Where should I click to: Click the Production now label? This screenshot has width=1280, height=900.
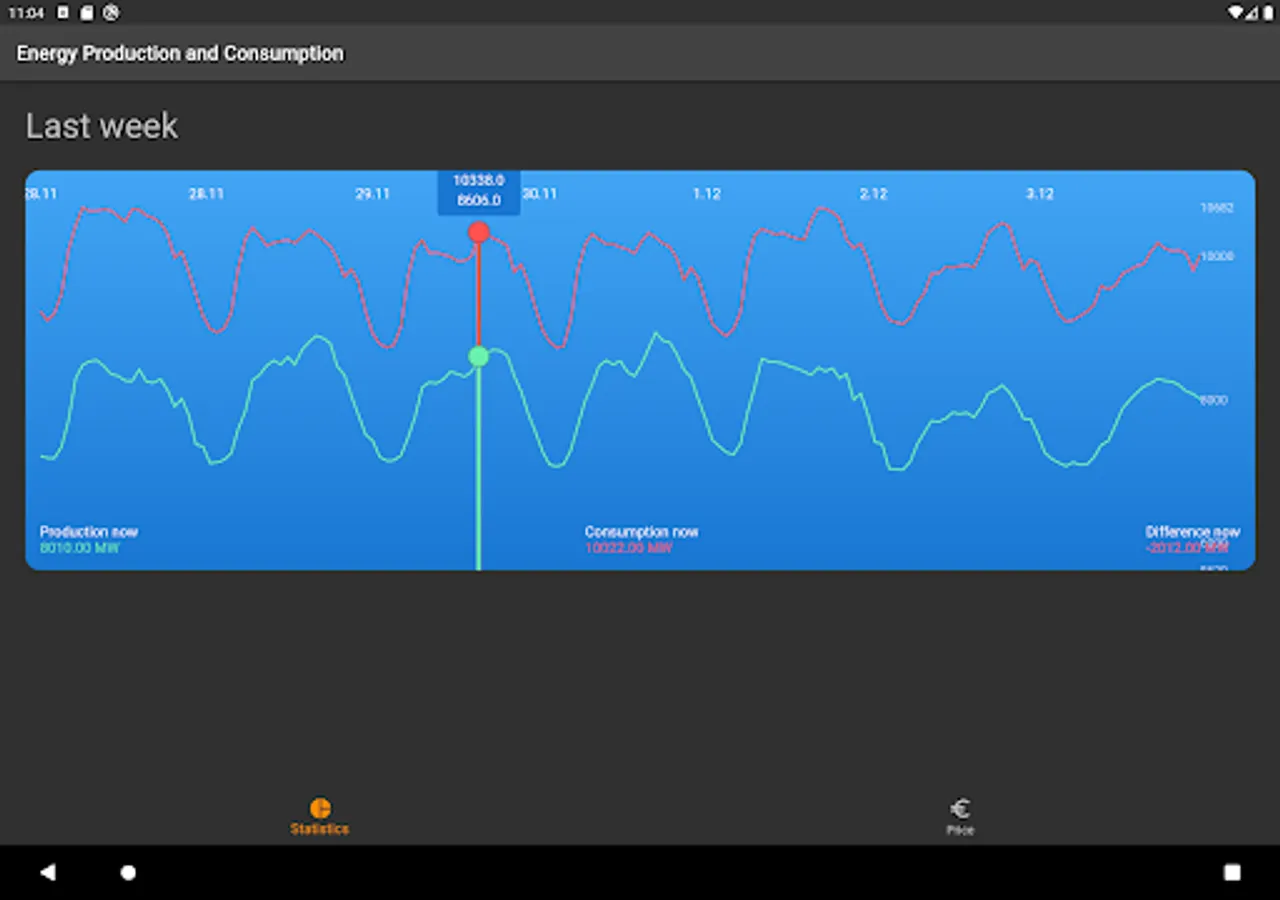point(89,532)
